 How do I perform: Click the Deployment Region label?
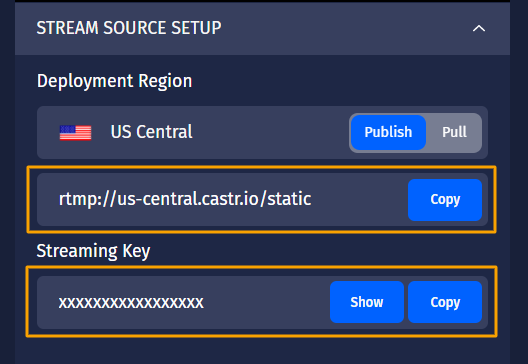coord(114,81)
